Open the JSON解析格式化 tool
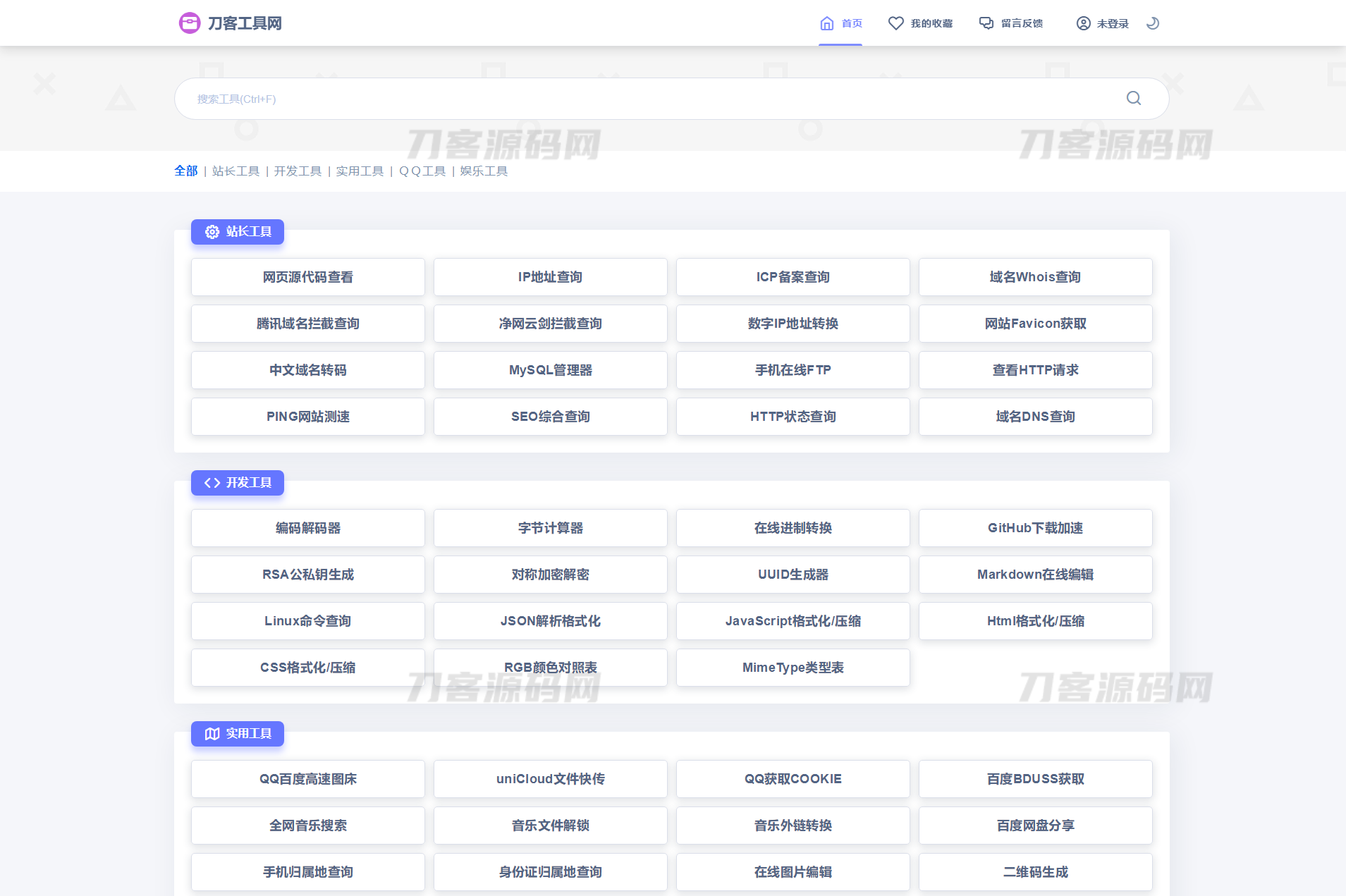The height and width of the screenshot is (896, 1346). coord(550,620)
